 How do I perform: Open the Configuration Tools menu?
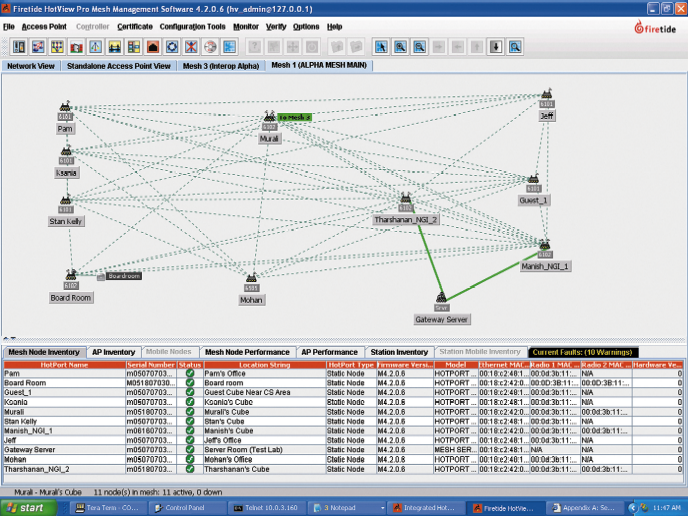[193, 27]
